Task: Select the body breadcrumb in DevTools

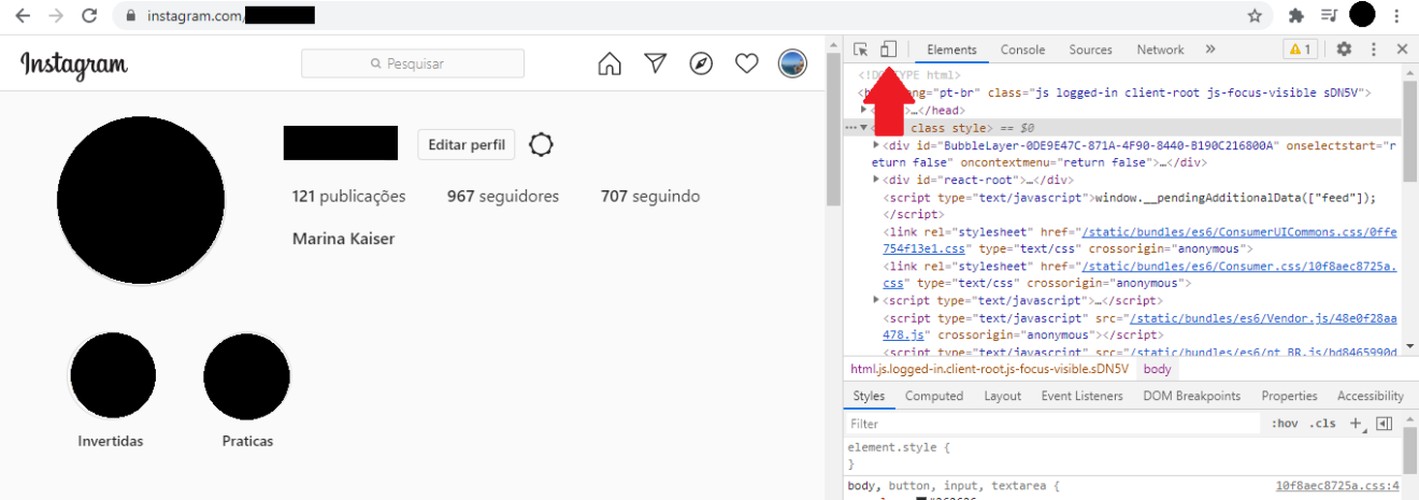Action: (x=1157, y=369)
